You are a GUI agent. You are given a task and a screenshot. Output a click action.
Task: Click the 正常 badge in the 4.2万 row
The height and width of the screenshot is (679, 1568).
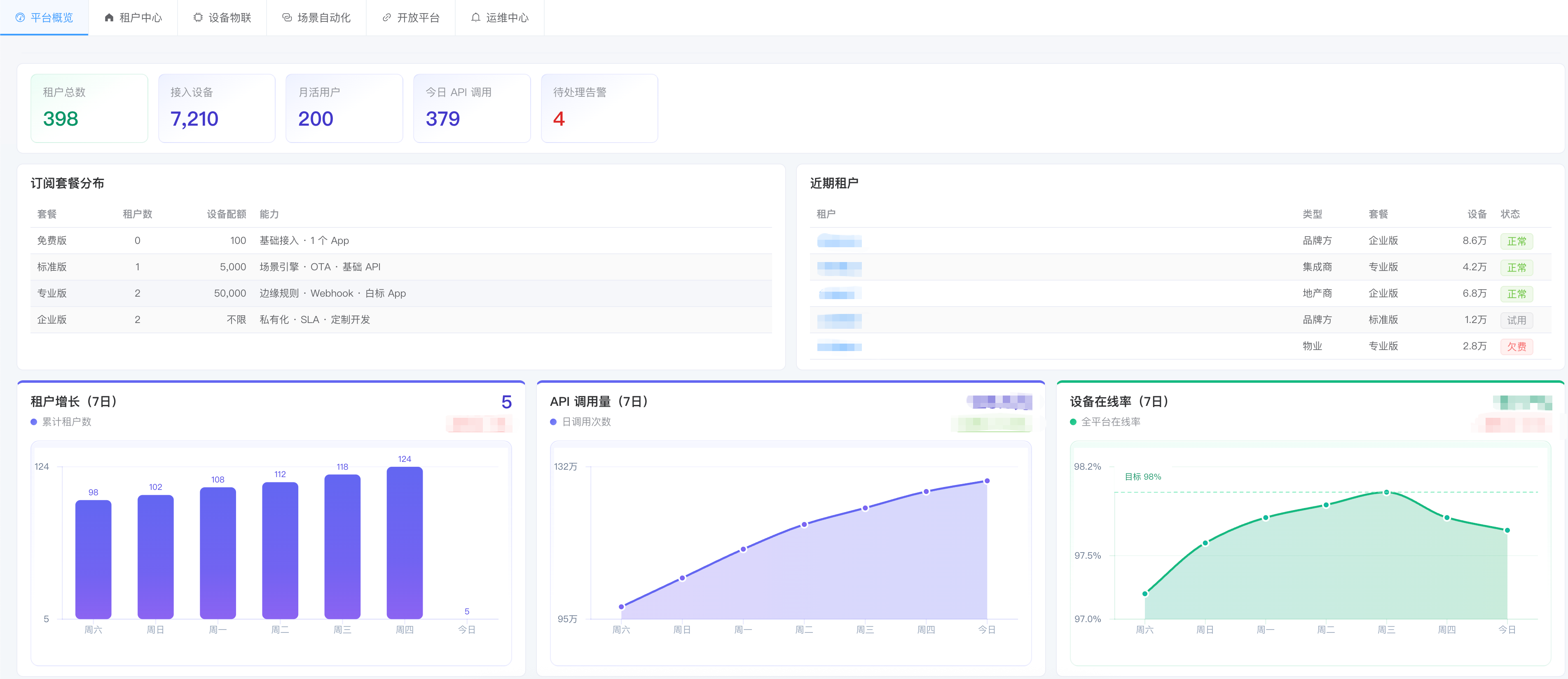1516,267
